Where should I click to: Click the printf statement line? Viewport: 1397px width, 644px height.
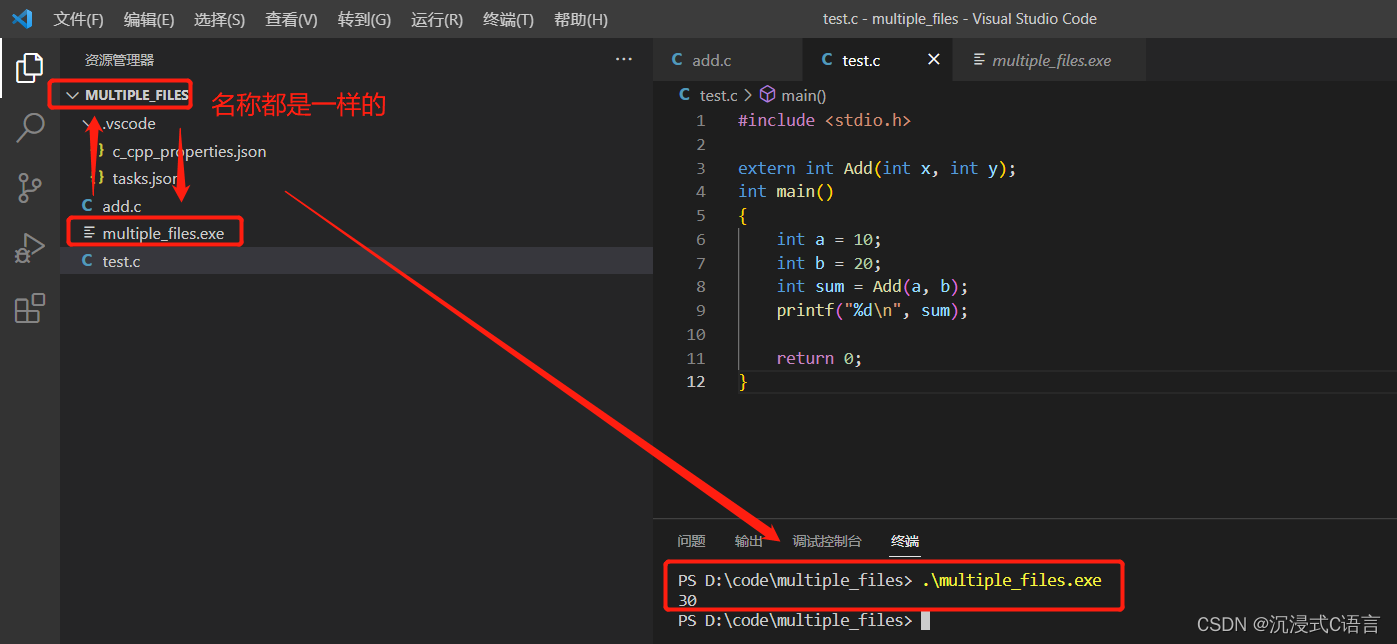[872, 310]
